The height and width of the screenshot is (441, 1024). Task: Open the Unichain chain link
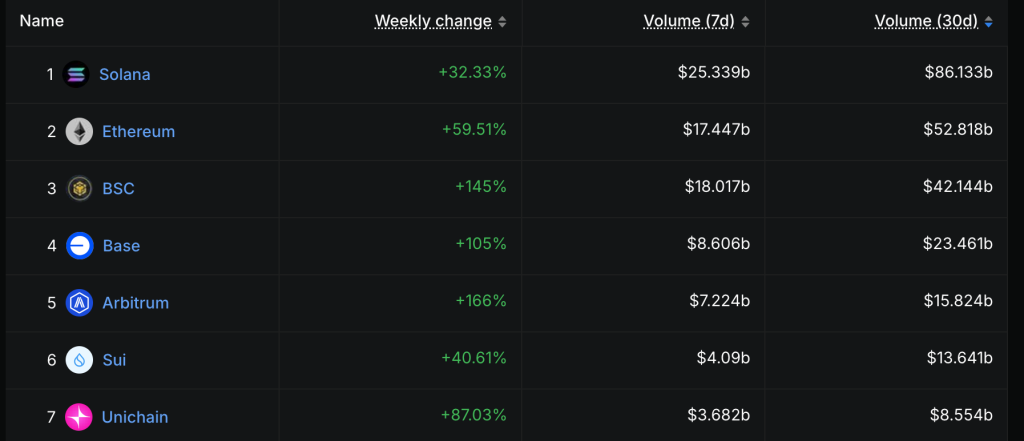coord(135,417)
